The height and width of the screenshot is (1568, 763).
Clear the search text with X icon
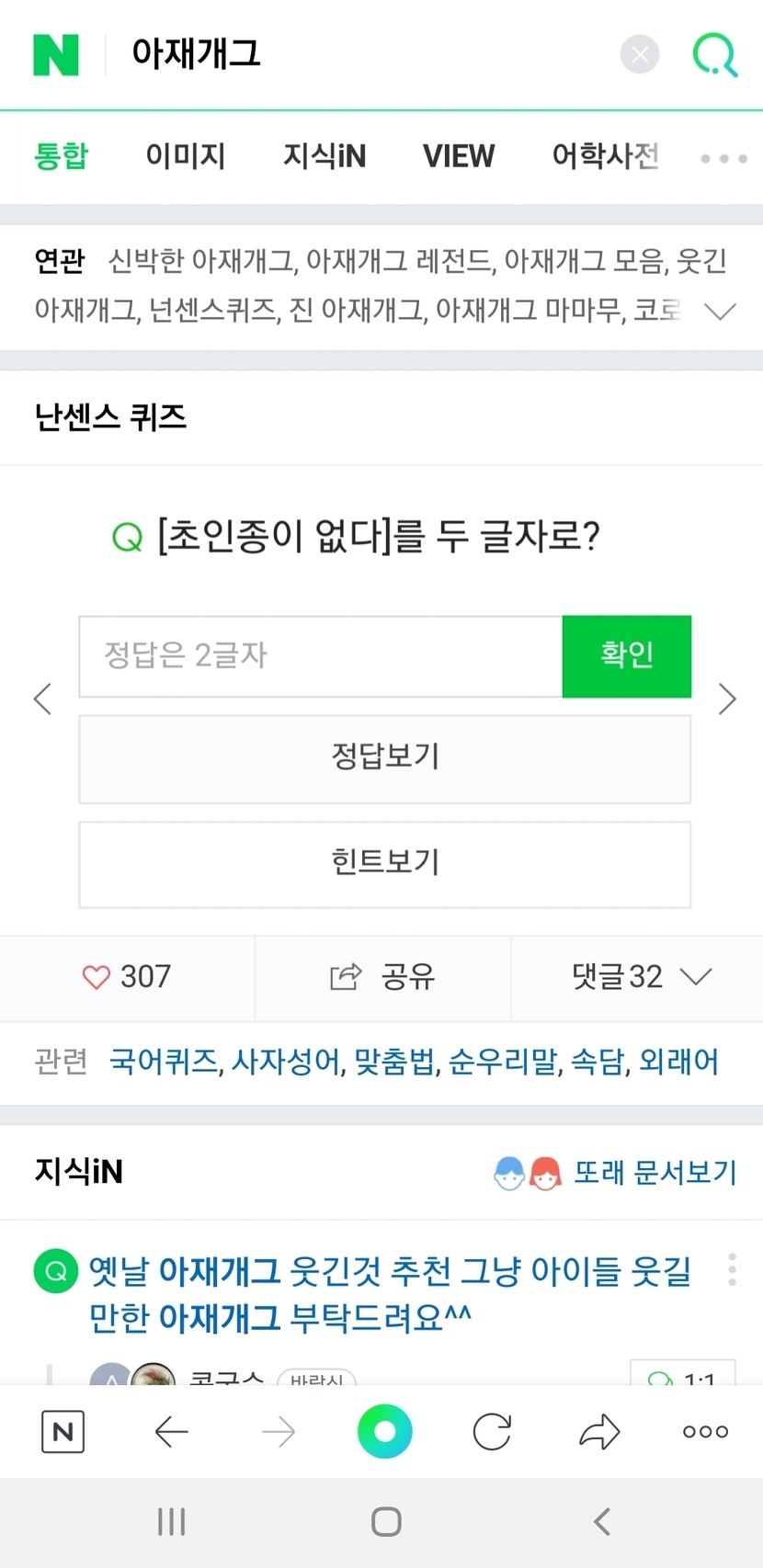coord(640,55)
